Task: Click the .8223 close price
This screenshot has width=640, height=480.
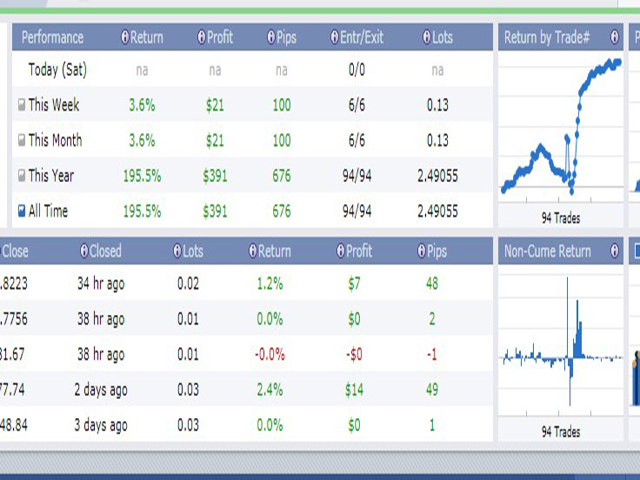Action: click(x=14, y=283)
